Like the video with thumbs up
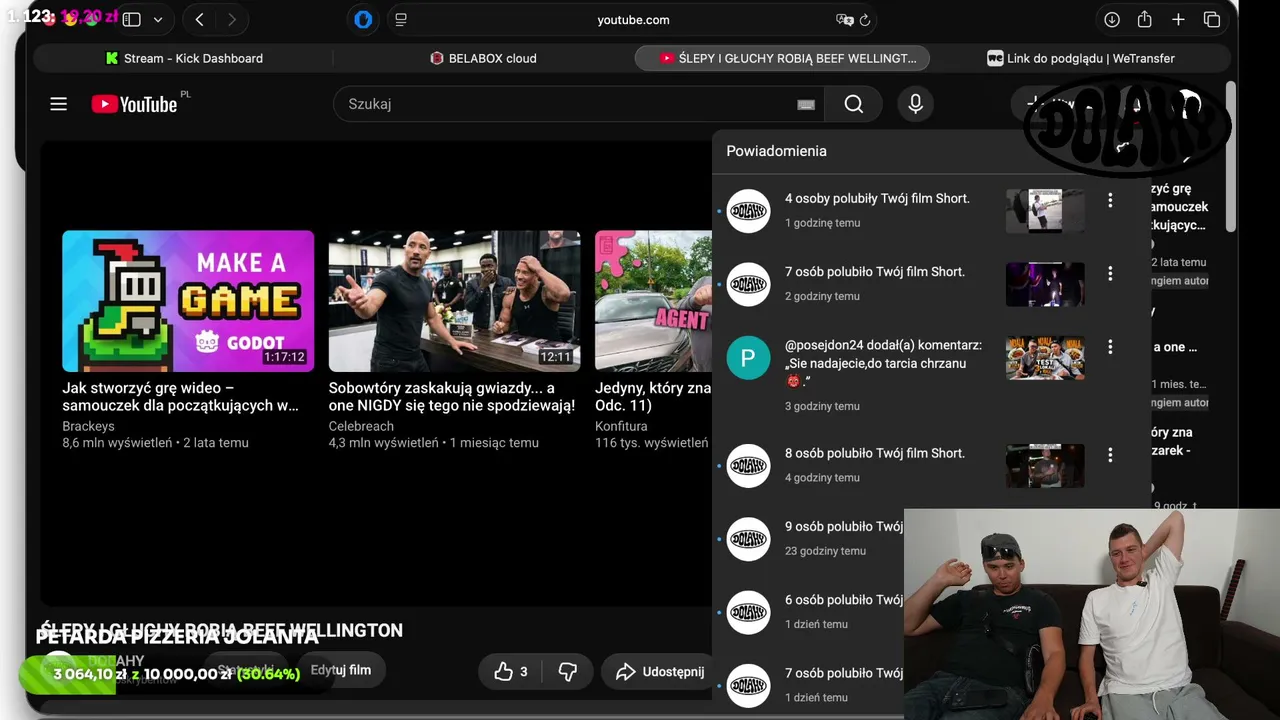 510,672
